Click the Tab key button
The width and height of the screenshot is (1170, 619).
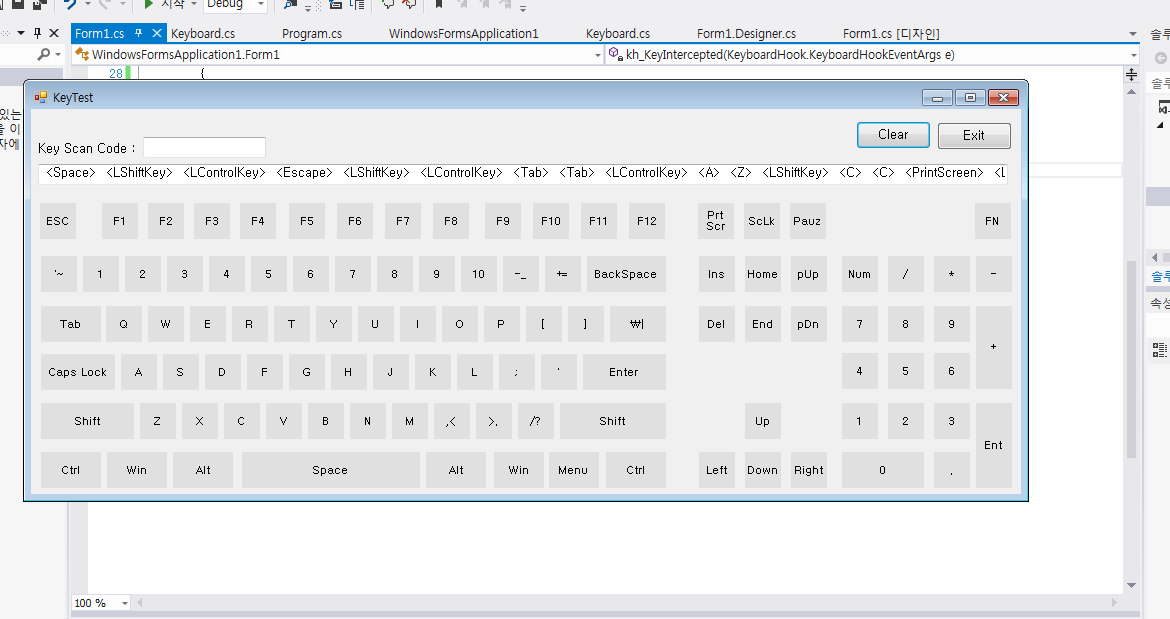pyautogui.click(x=70, y=324)
